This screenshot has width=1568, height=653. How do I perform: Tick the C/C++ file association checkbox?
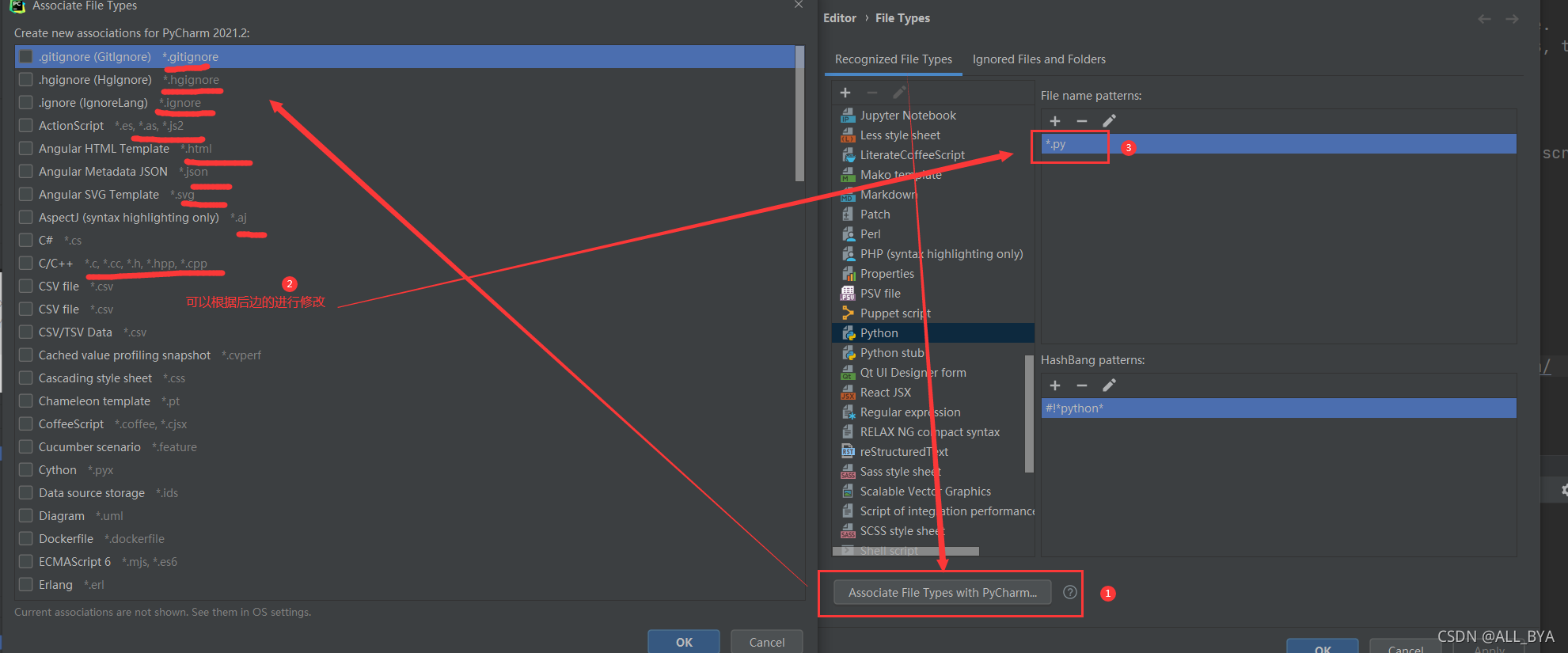pos(26,264)
